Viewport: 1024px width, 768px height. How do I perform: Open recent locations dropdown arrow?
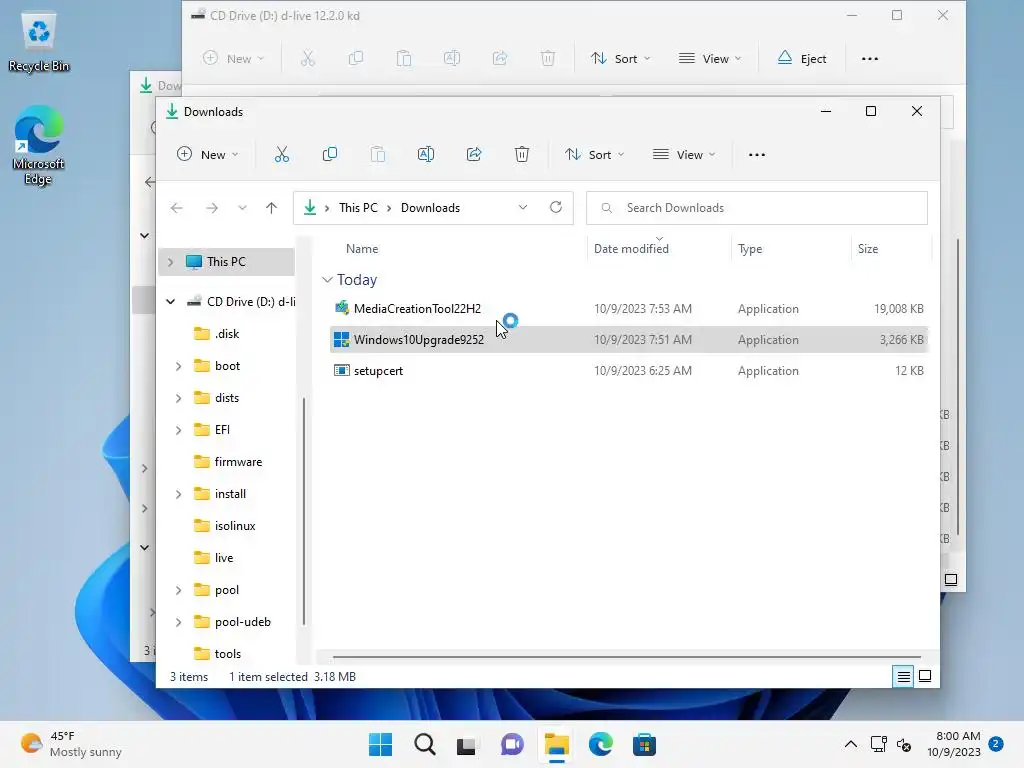242,208
